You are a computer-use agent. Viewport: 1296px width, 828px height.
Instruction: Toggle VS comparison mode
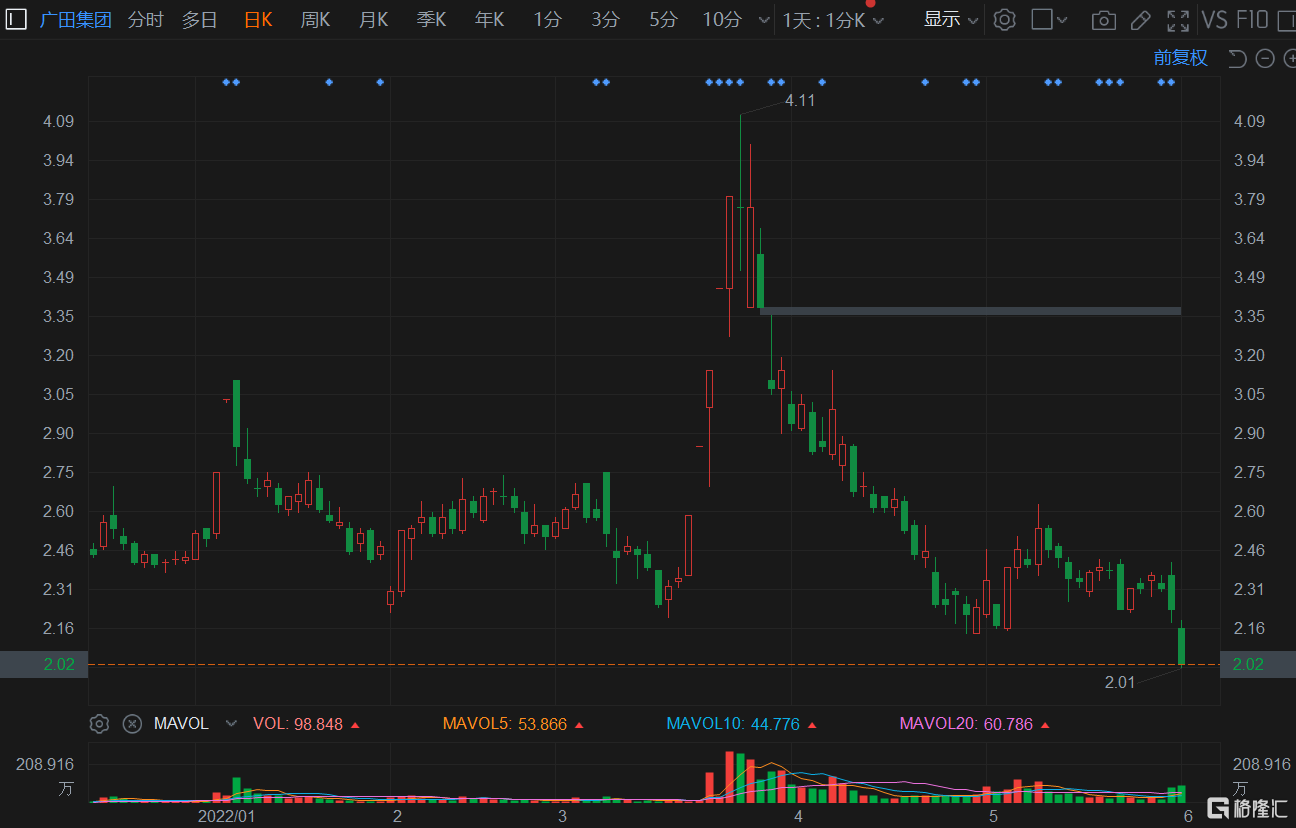click(1215, 20)
